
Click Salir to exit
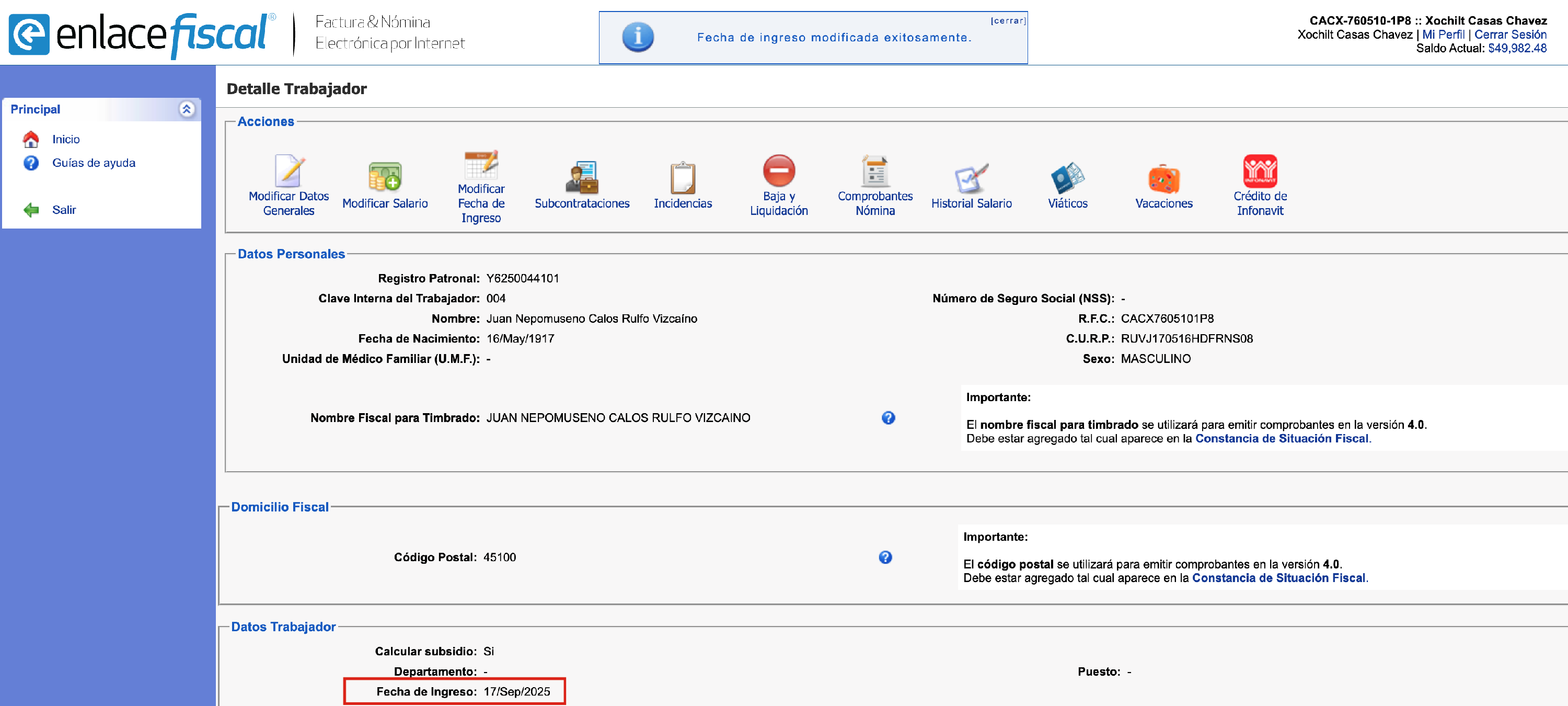coord(63,210)
